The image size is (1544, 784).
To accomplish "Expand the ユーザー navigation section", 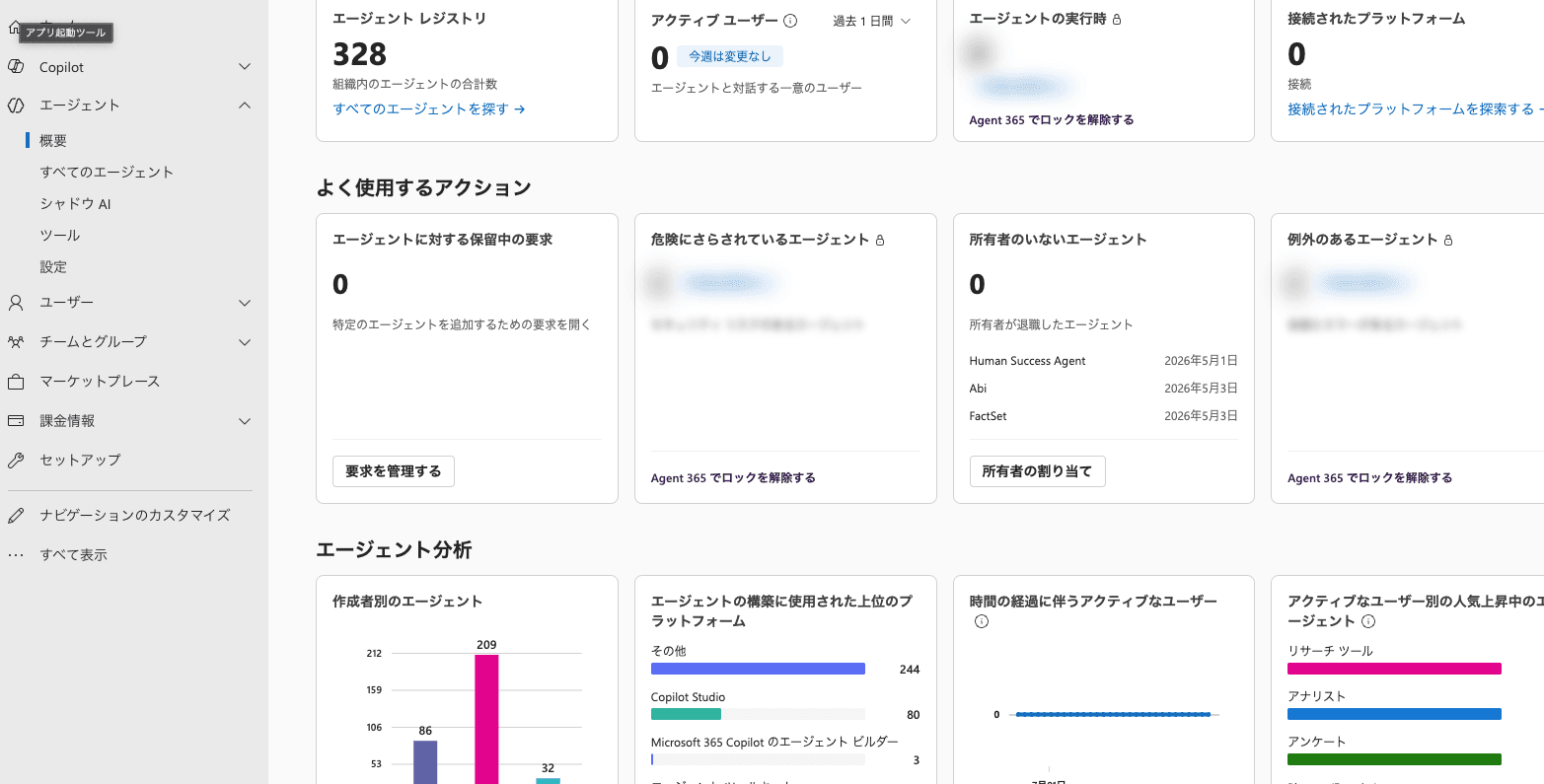I will pyautogui.click(x=245, y=303).
